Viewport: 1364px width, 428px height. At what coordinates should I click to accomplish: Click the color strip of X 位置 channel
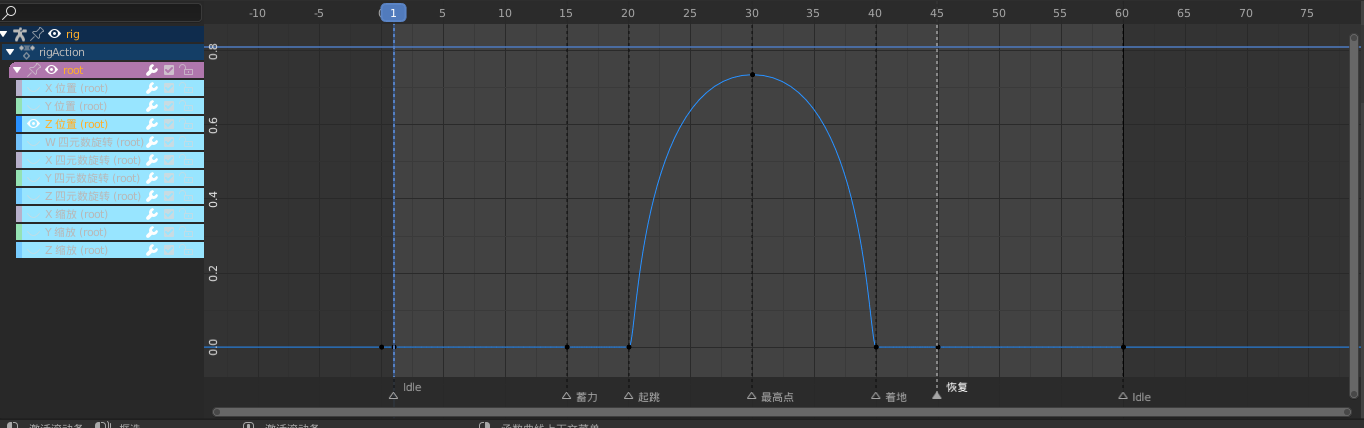[19, 88]
